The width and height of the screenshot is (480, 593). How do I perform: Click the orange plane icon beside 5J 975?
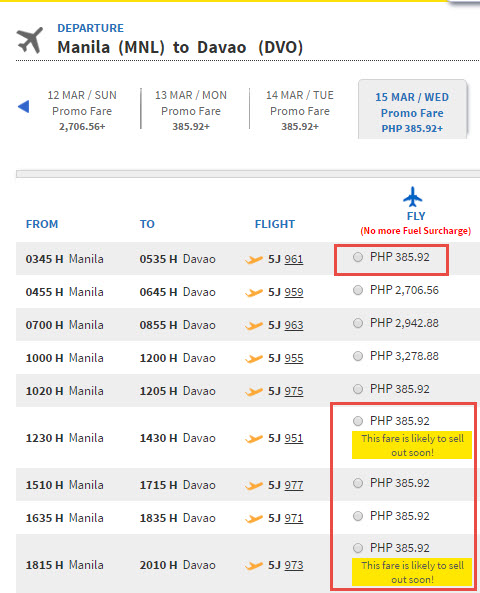pos(254,391)
